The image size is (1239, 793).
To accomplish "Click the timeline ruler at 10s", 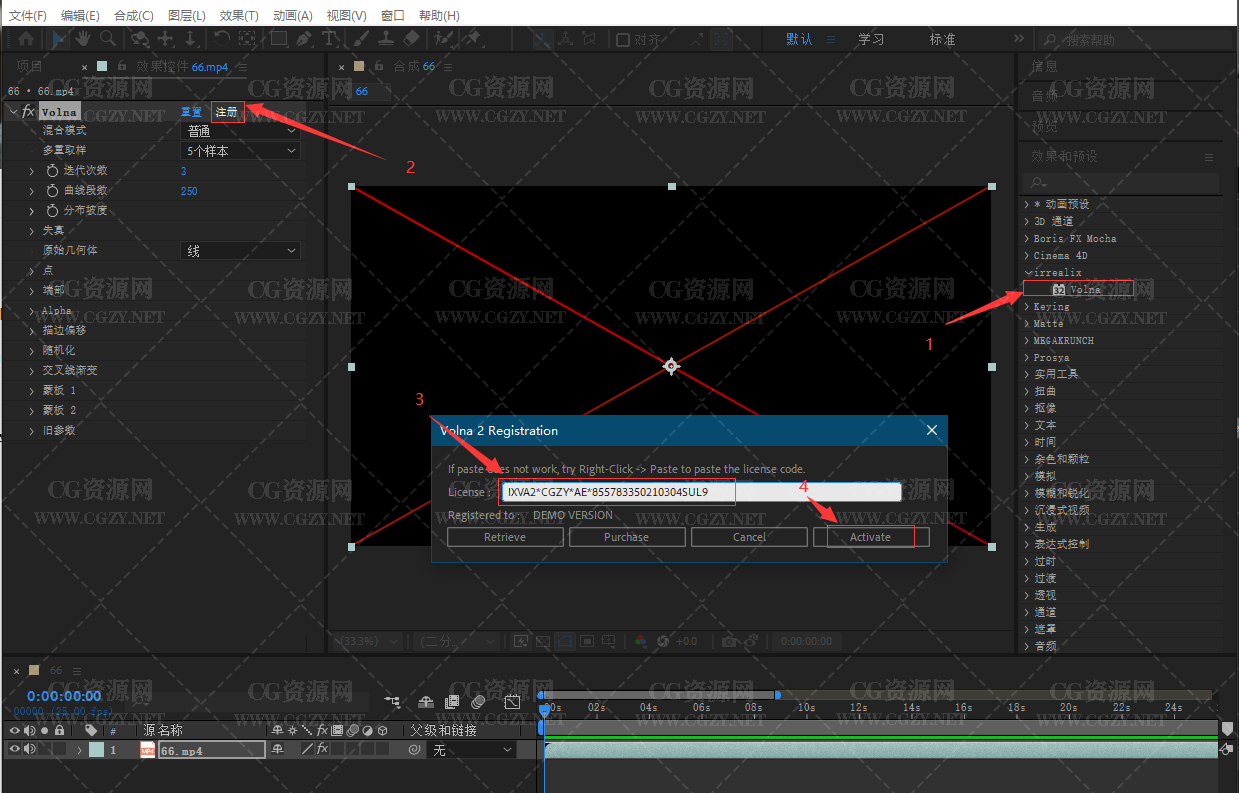I will pos(806,707).
